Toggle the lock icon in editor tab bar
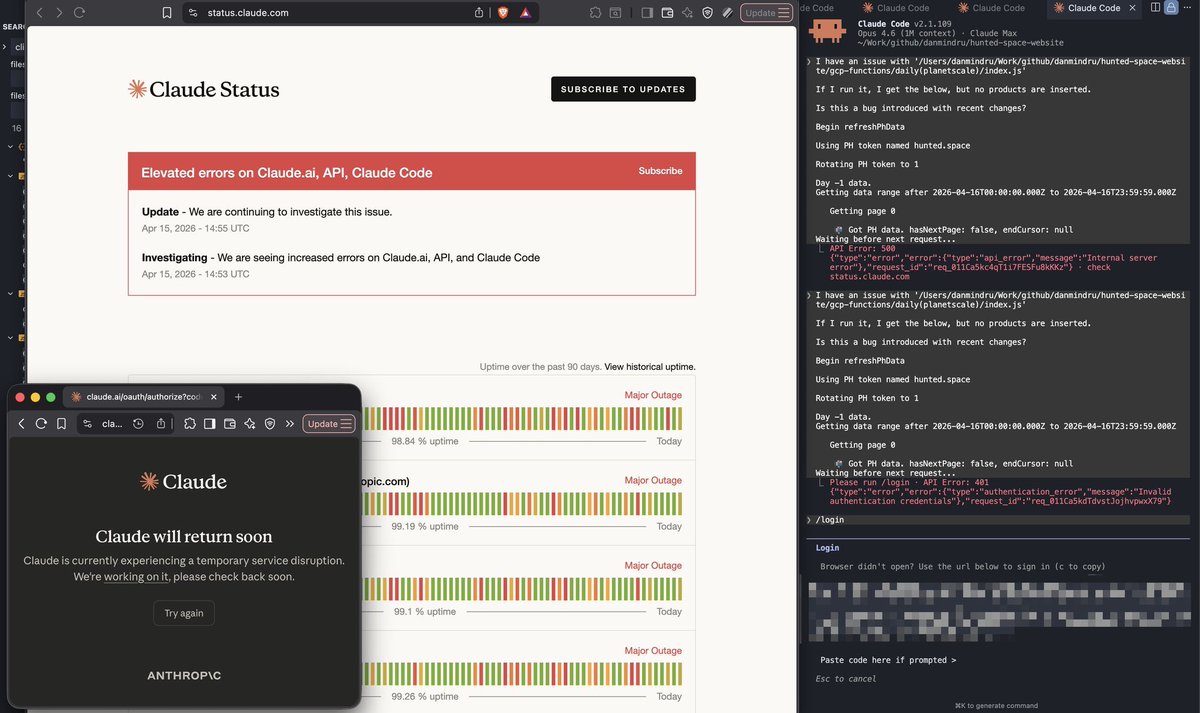The height and width of the screenshot is (713, 1200). pos(1170,7)
